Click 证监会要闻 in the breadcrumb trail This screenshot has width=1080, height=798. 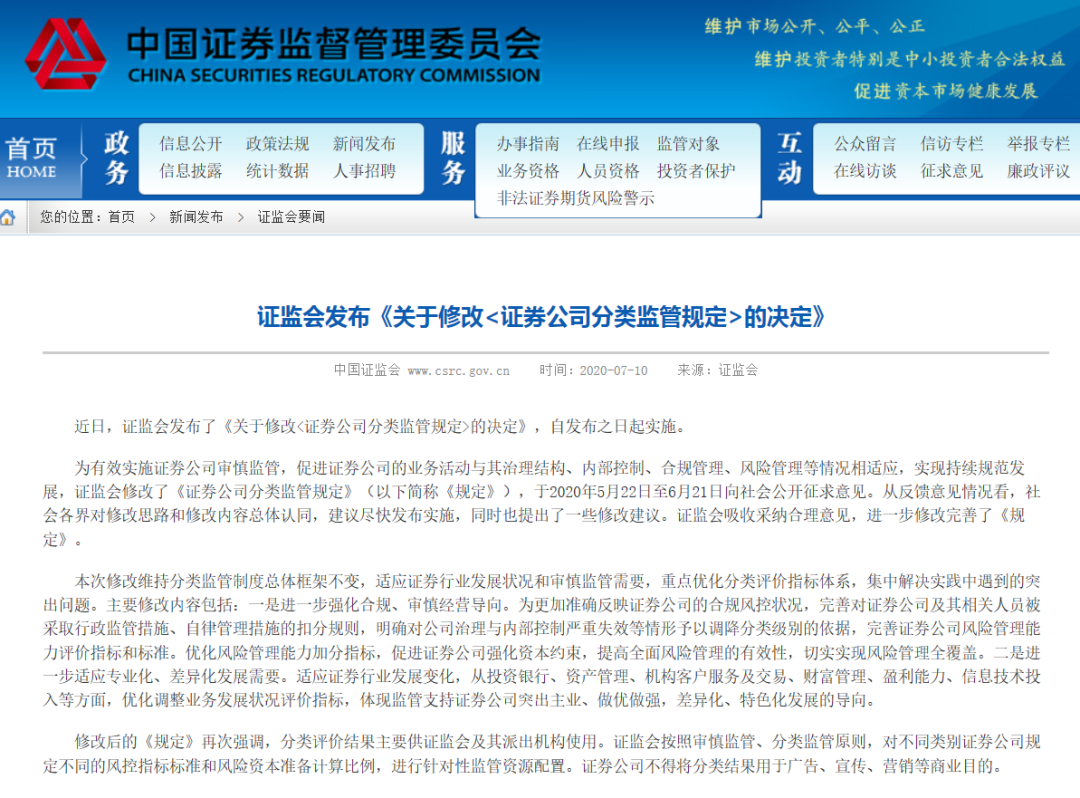click(291, 218)
